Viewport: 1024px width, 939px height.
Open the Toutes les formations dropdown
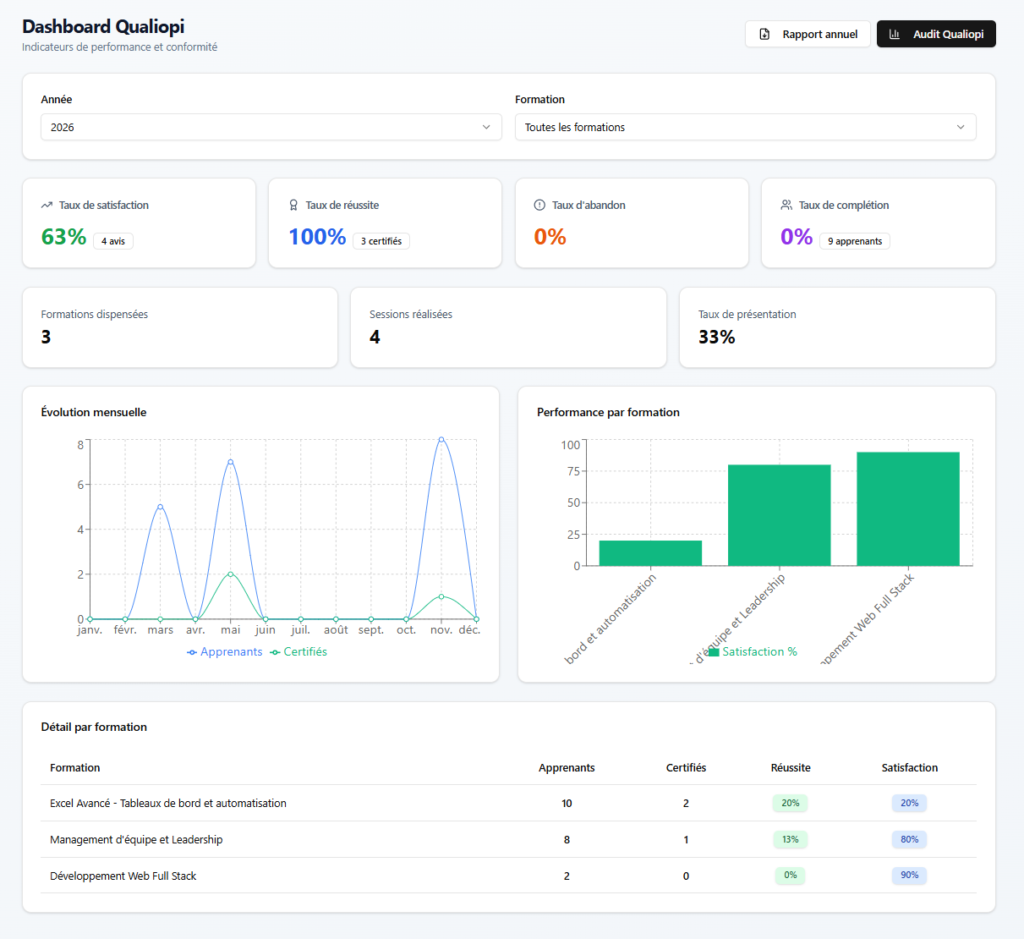point(745,127)
